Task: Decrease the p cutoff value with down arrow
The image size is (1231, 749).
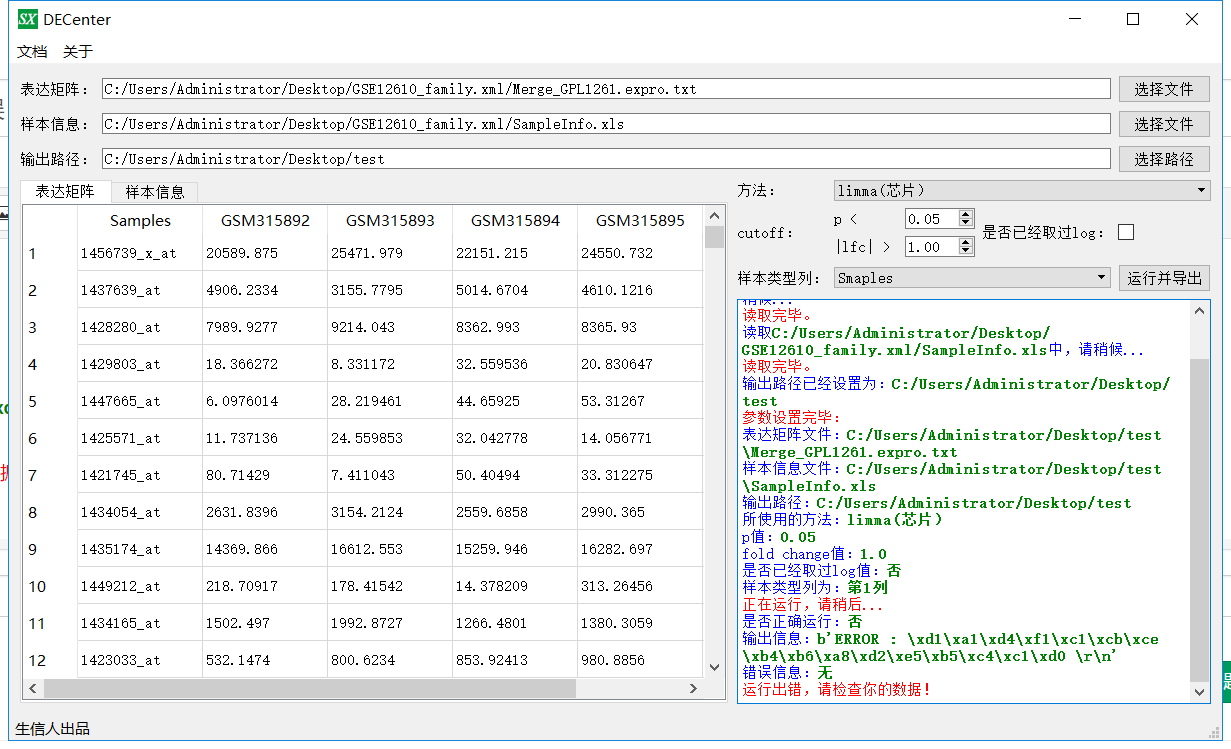Action: [x=965, y=223]
